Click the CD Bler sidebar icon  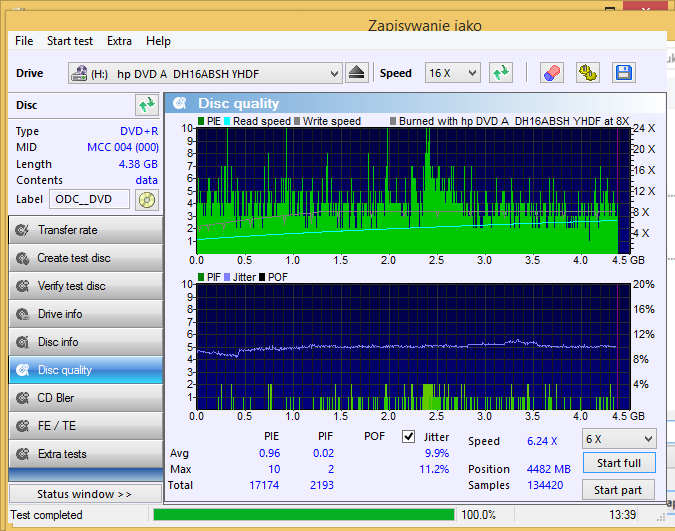click(x=22, y=398)
